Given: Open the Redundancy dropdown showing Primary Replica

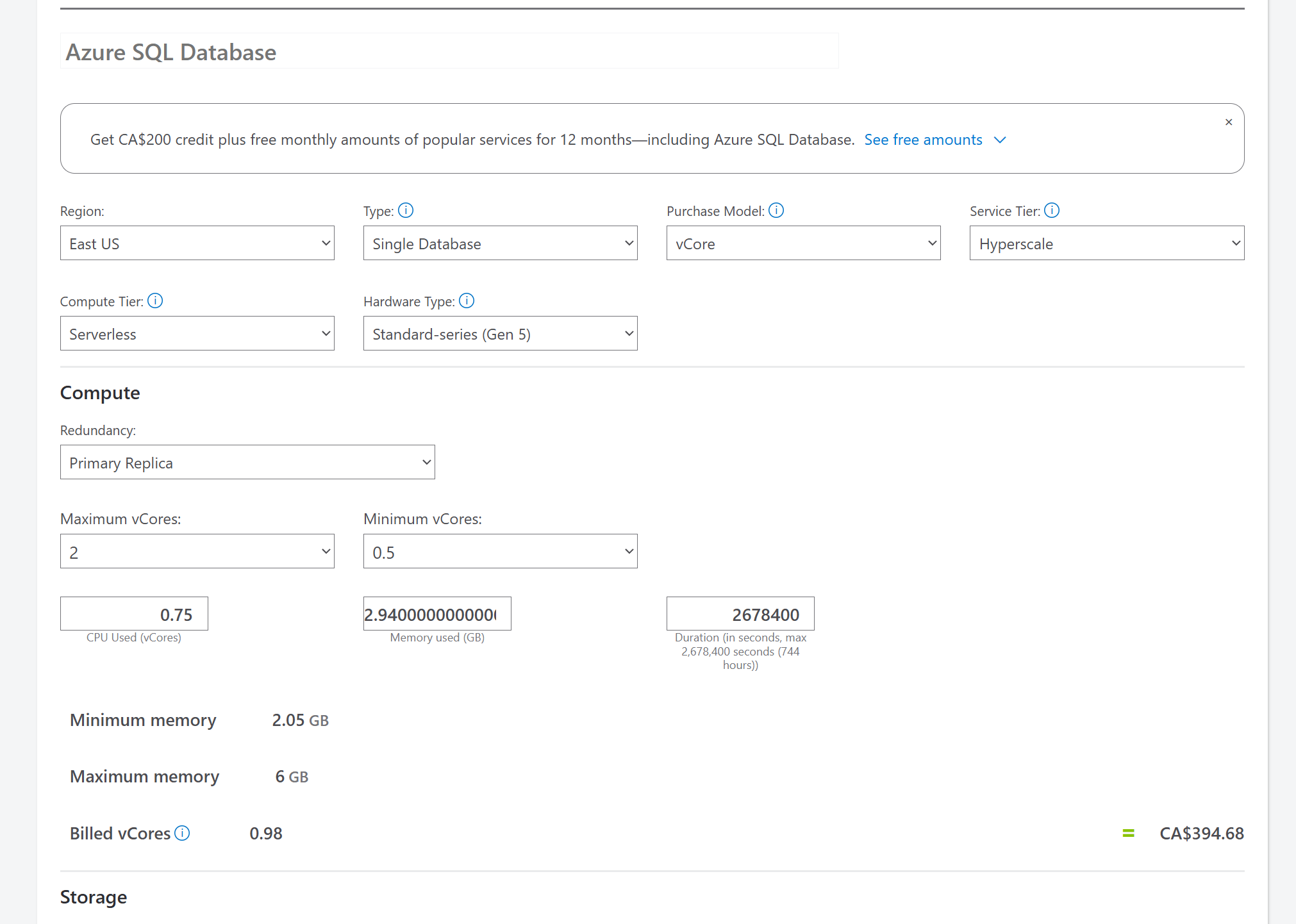Looking at the screenshot, I should pos(247,462).
